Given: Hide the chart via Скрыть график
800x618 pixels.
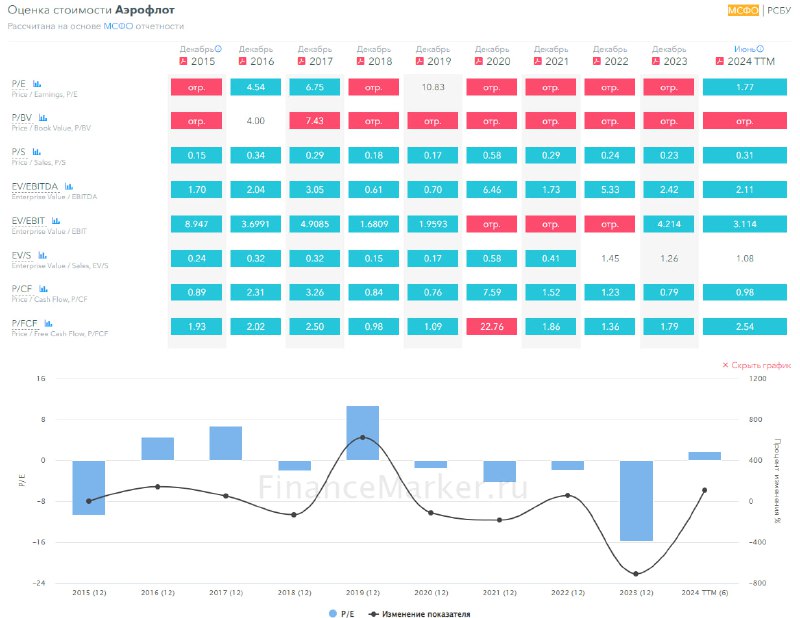Looking at the screenshot, I should point(757,365).
